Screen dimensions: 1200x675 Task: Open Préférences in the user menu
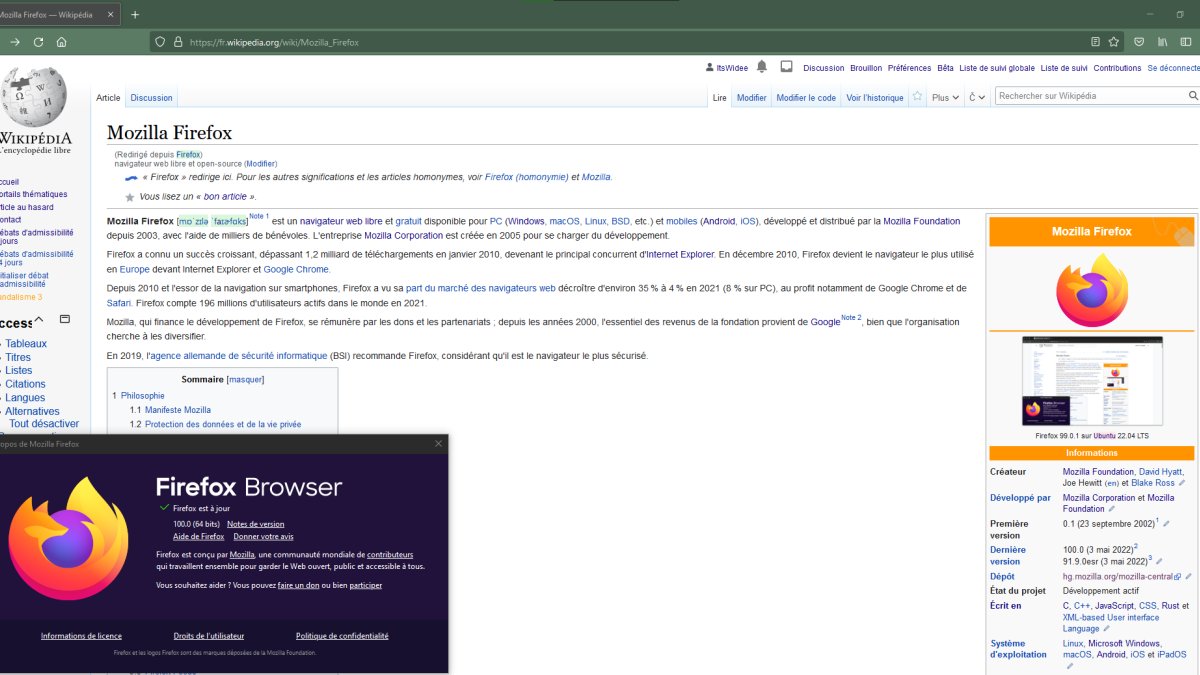click(909, 68)
